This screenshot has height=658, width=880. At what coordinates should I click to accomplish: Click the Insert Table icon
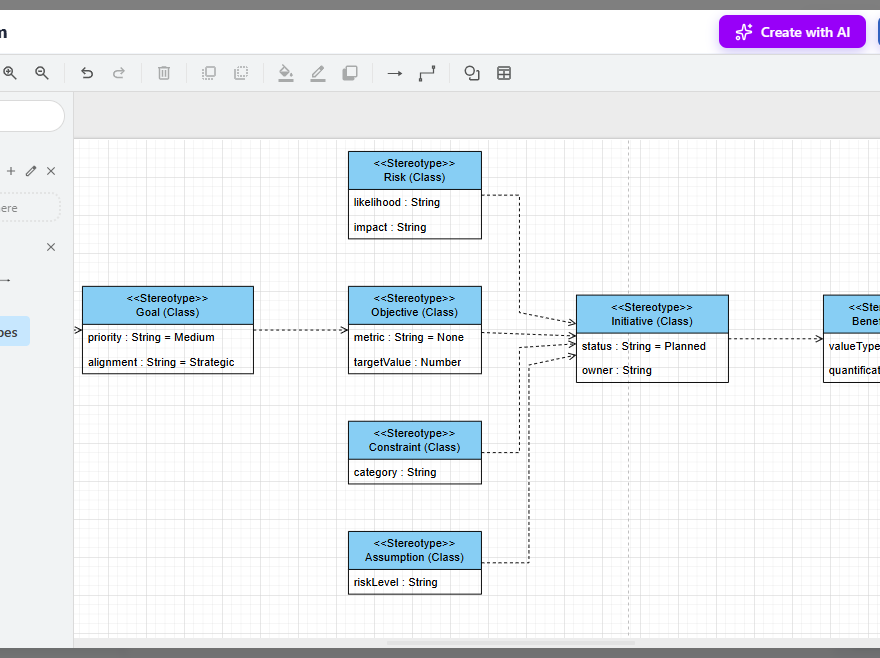[504, 73]
